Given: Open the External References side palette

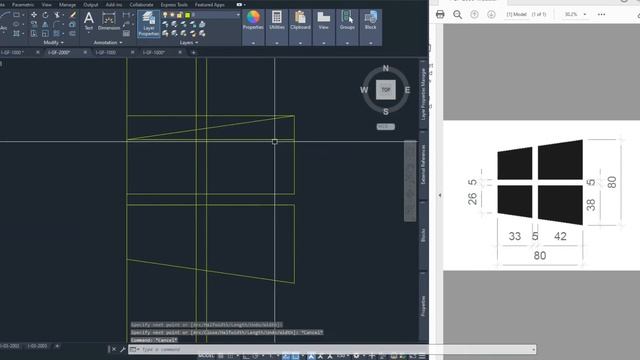Looking at the screenshot, I should pos(423,165).
